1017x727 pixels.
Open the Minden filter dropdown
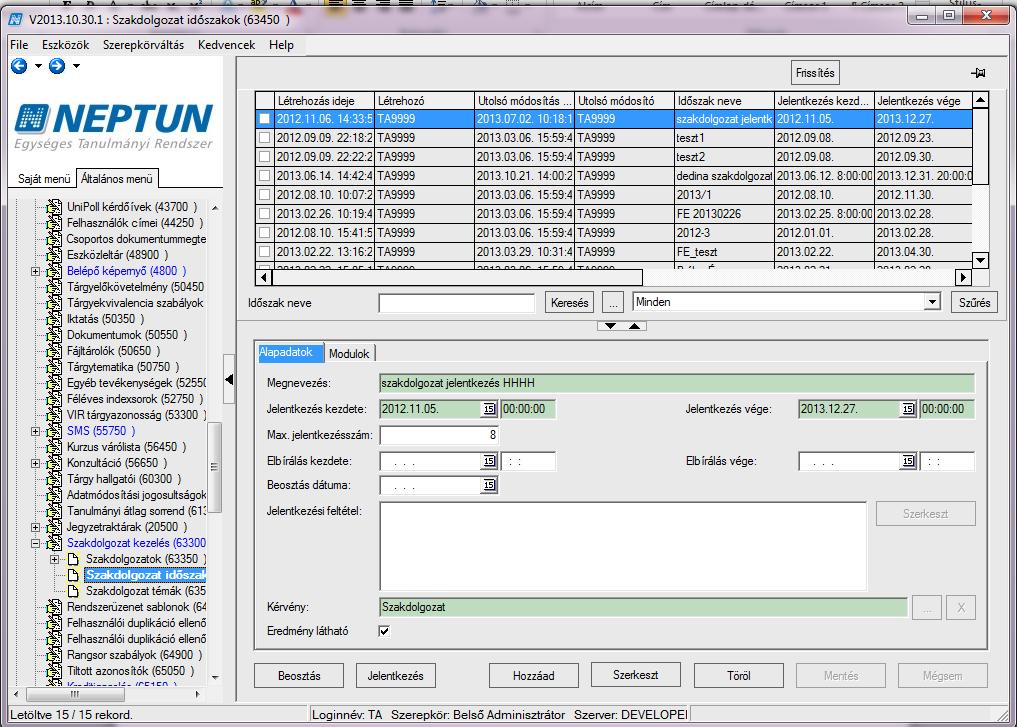932,302
